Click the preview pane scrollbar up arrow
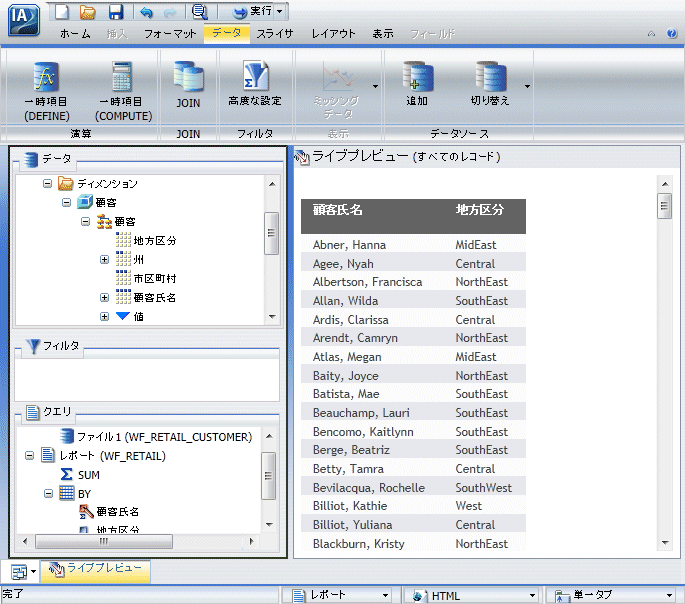The height and width of the screenshot is (604, 685). point(665,184)
